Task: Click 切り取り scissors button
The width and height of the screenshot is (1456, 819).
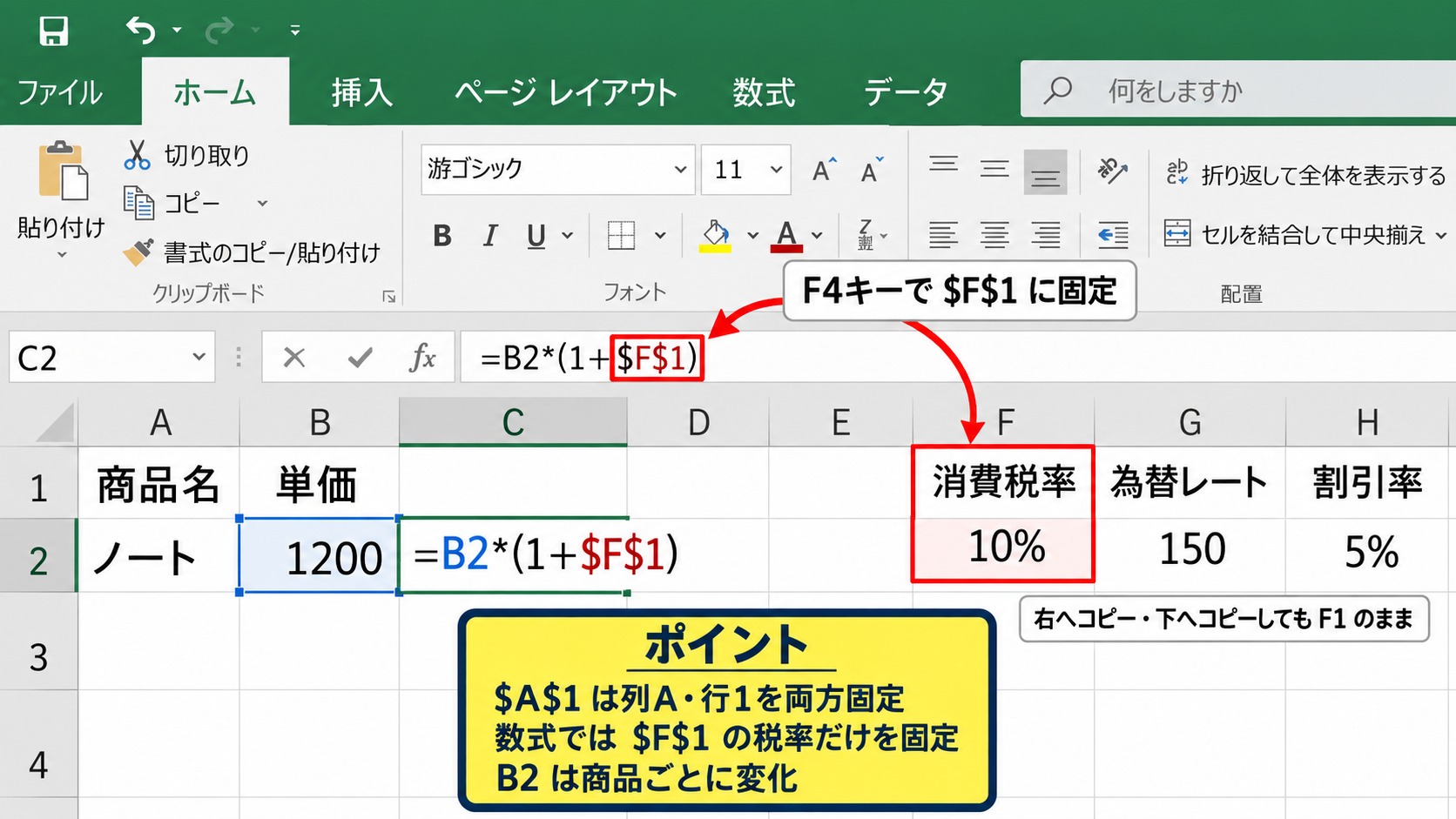Action: 186,155
